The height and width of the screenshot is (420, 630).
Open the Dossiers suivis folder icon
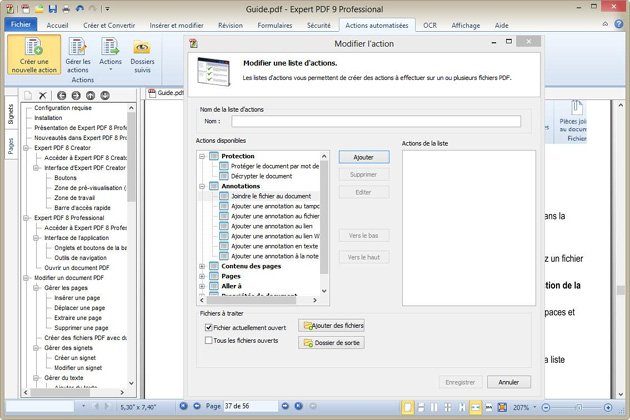[x=142, y=56]
